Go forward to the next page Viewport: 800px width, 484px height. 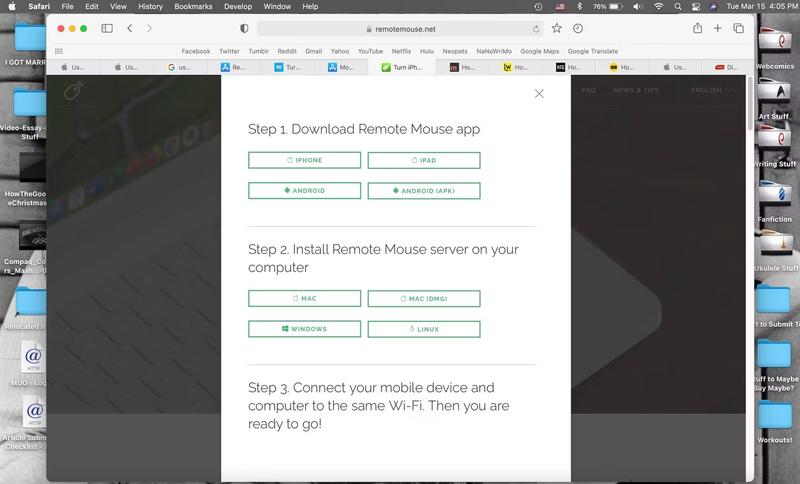tap(149, 29)
